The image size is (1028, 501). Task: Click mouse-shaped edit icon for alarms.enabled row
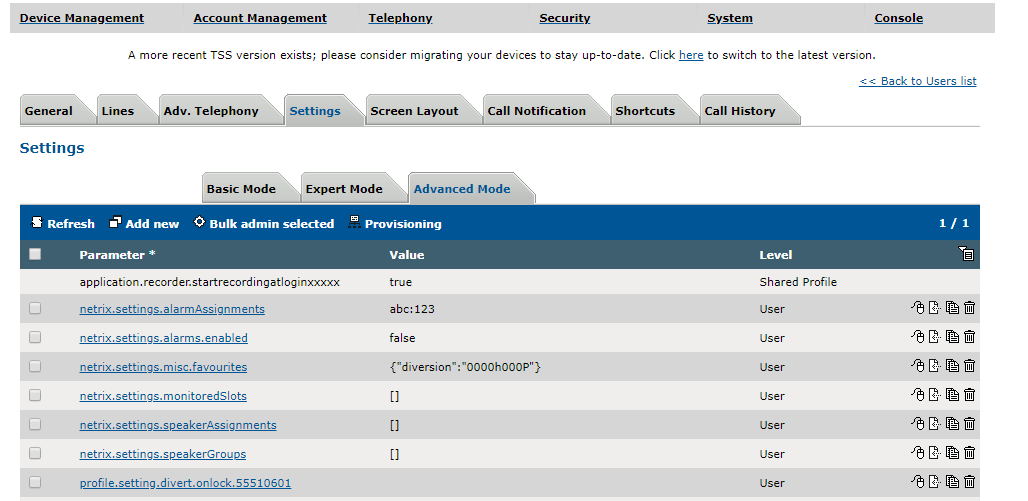coord(917,336)
